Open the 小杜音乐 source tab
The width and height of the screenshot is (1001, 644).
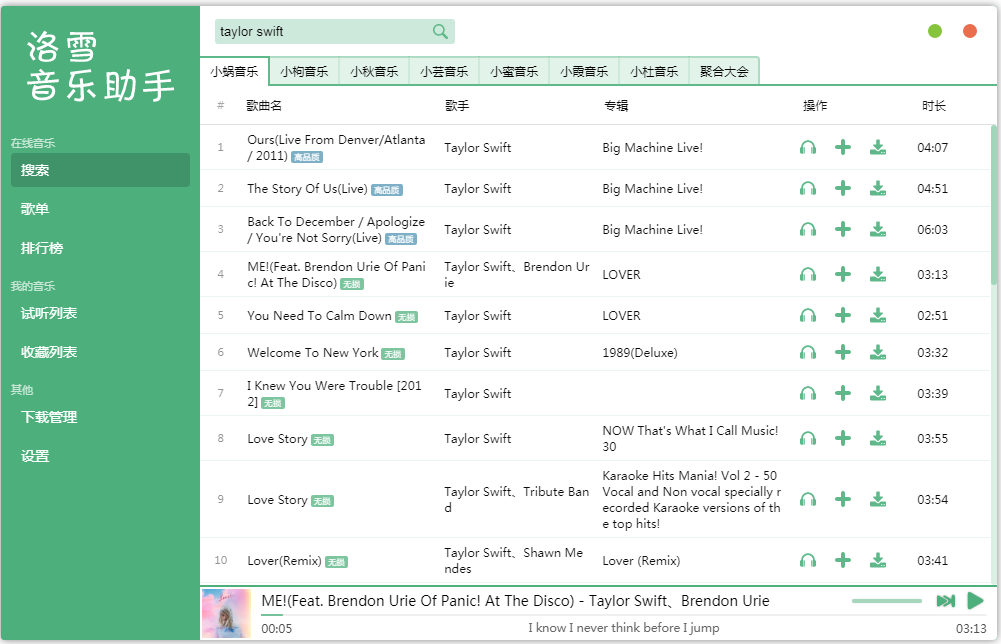coord(654,71)
